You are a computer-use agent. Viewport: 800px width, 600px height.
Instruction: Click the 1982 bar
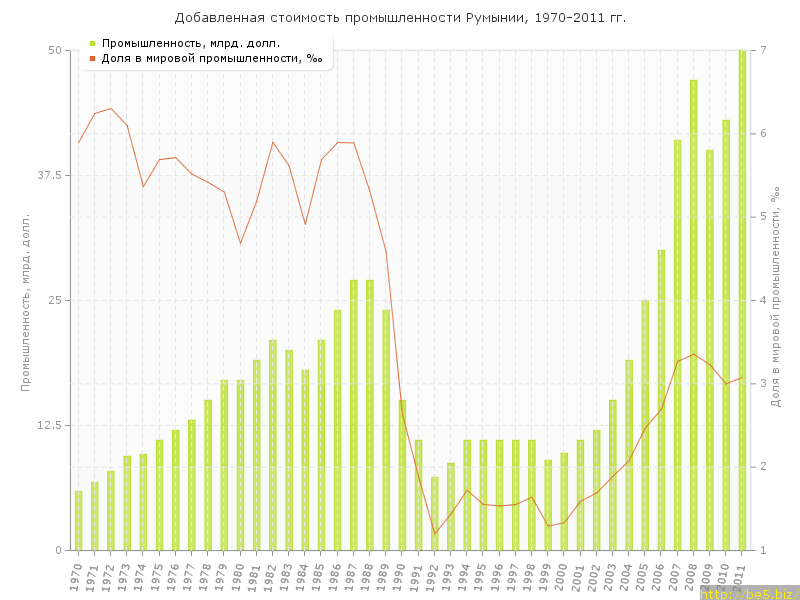[x=273, y=445]
